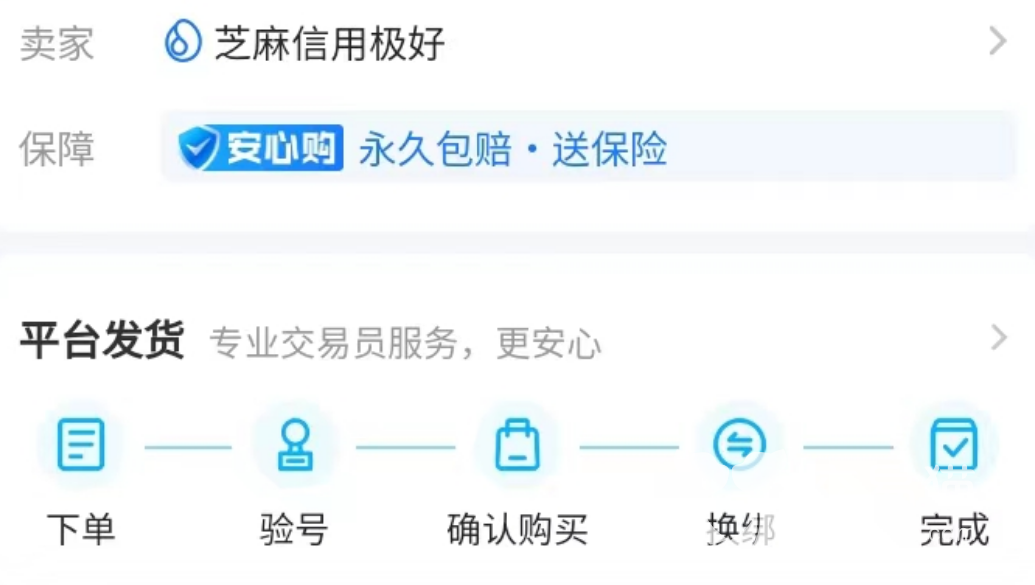This screenshot has height=585, width=1035.
Task: Tap the 验号 step label
Action: point(294,530)
